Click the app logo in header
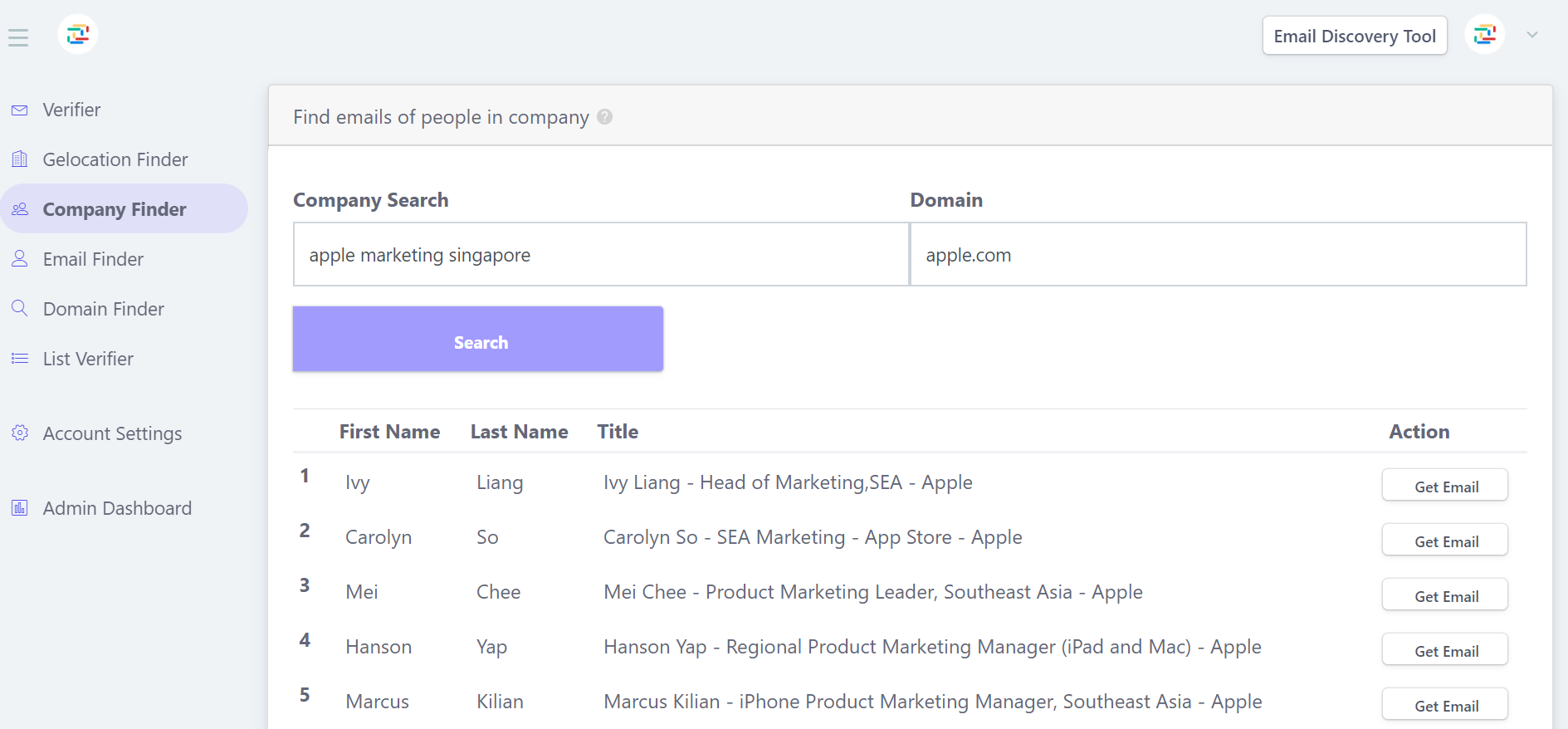Viewport: 1568px width, 729px height. click(78, 35)
